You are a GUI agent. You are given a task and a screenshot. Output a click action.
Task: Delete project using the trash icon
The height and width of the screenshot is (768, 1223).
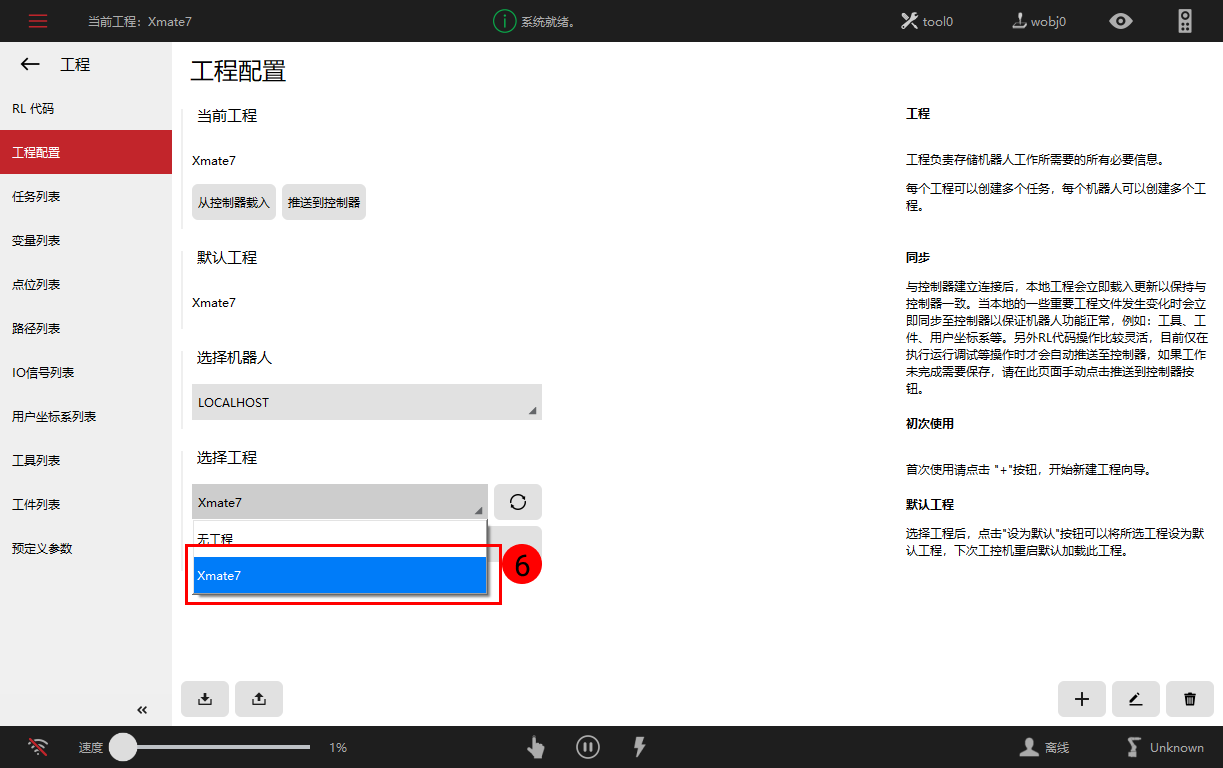click(1190, 699)
